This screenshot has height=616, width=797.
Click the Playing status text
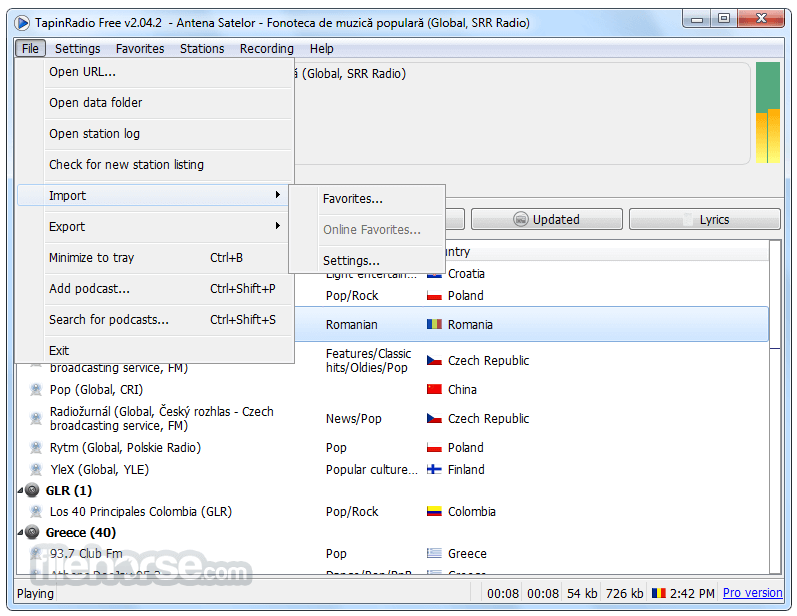[35, 594]
